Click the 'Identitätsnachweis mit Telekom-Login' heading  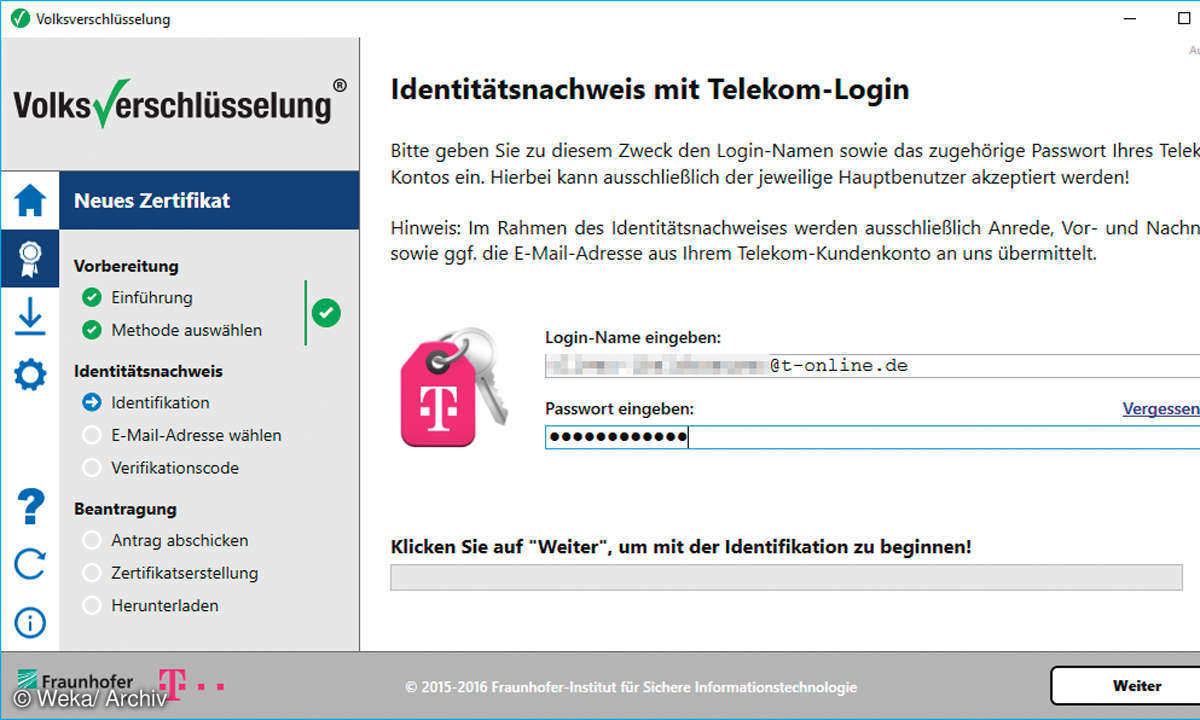pos(650,89)
